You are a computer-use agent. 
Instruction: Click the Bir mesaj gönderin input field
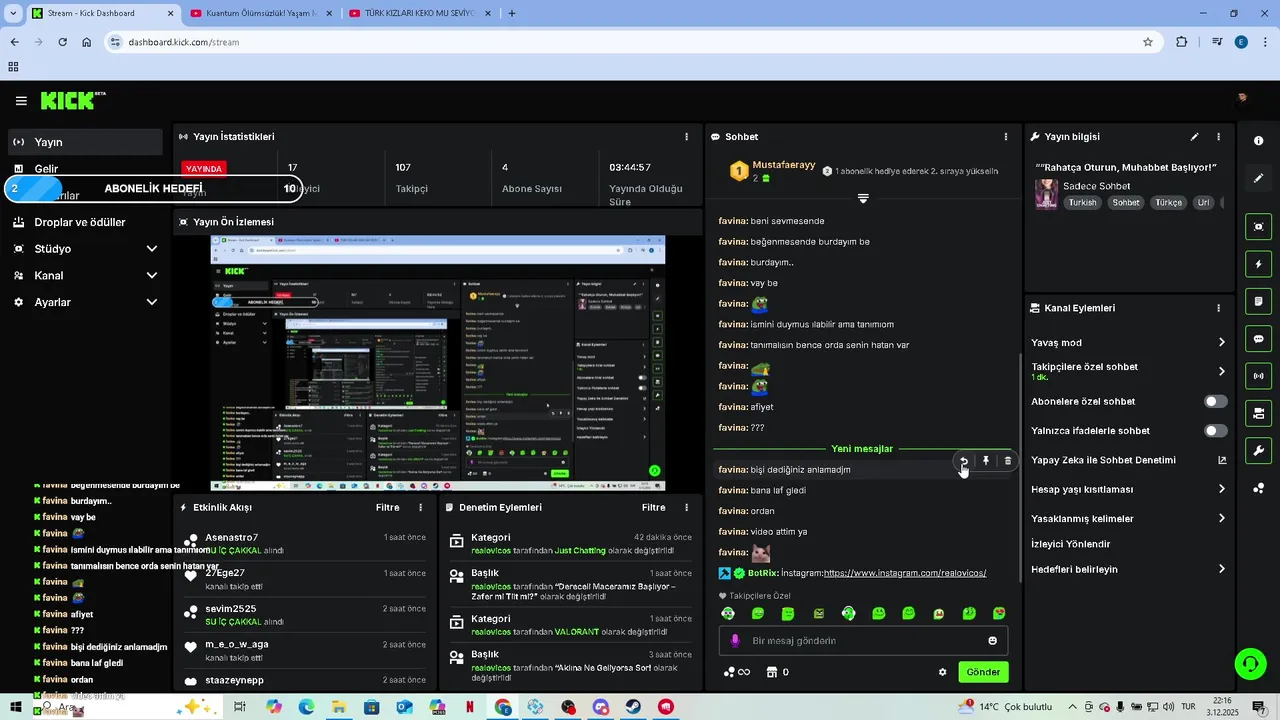tap(863, 641)
